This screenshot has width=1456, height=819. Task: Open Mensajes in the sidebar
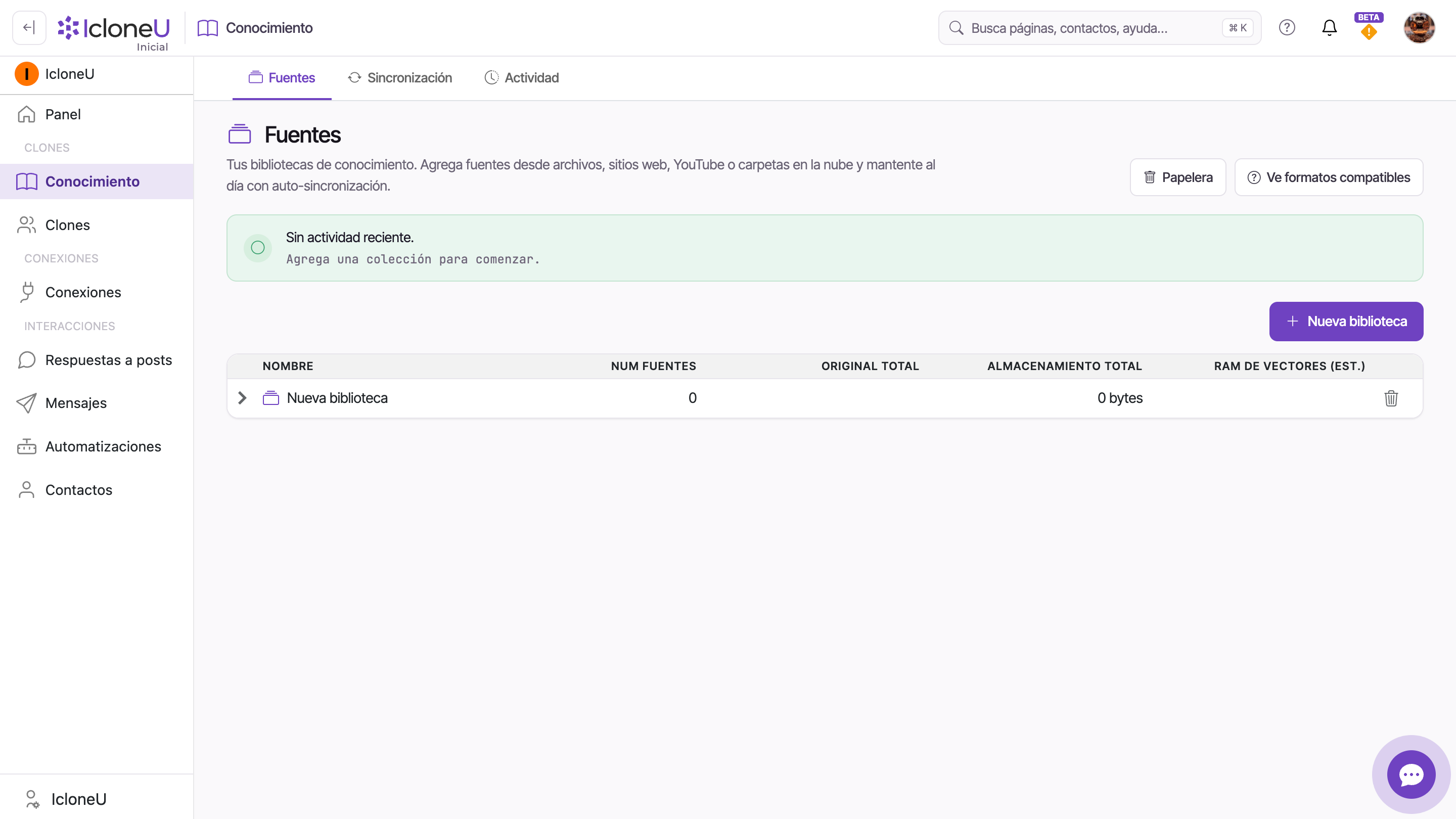coord(97,403)
